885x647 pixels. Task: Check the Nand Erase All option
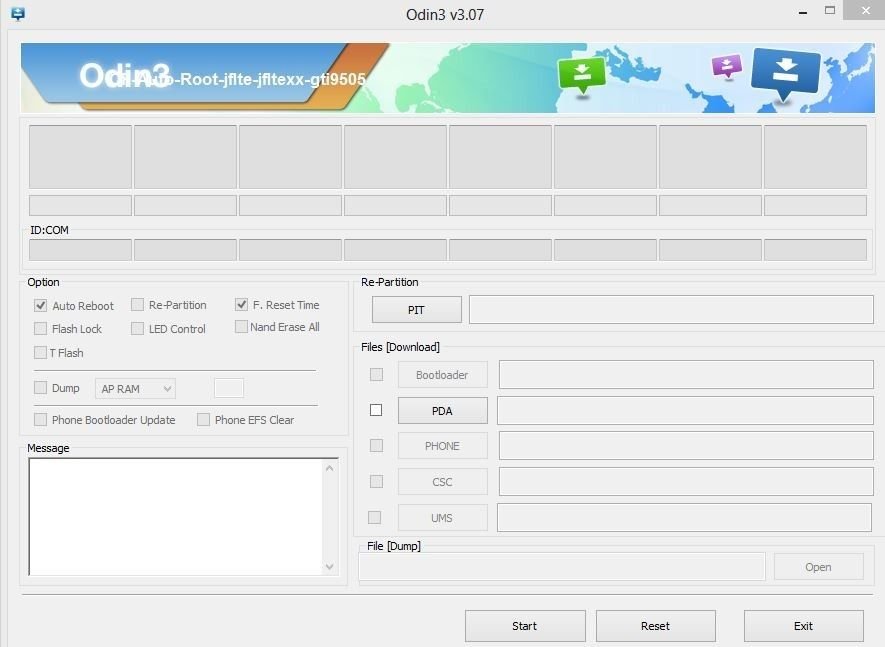(241, 327)
